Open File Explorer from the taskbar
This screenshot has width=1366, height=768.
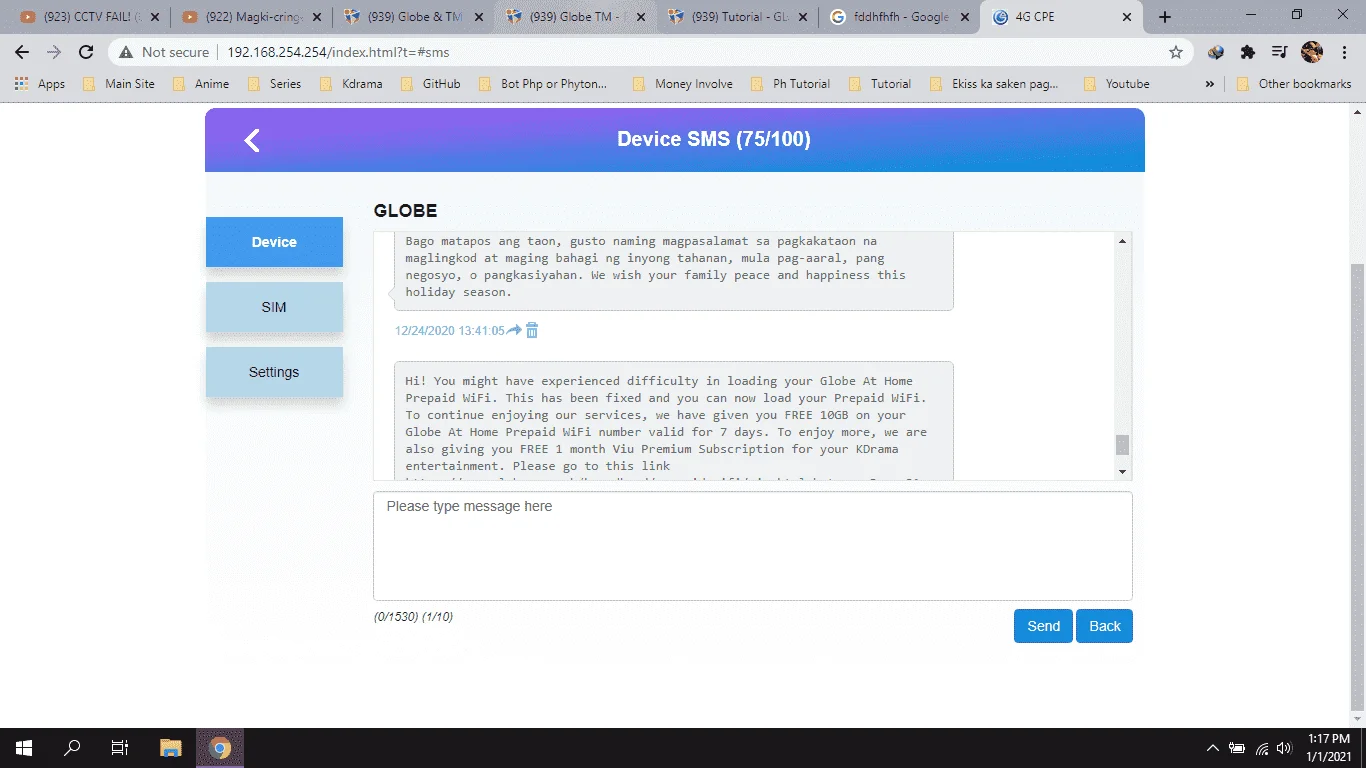[x=171, y=748]
